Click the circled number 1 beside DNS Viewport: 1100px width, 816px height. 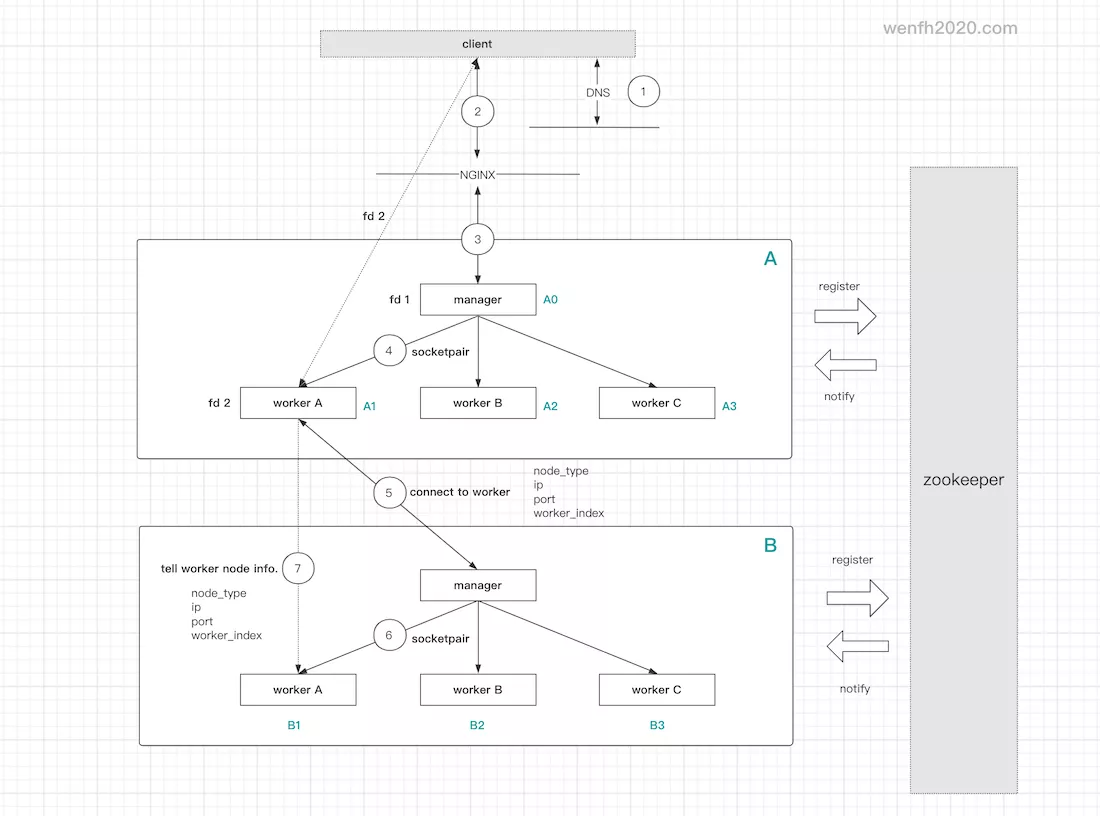[x=643, y=92]
